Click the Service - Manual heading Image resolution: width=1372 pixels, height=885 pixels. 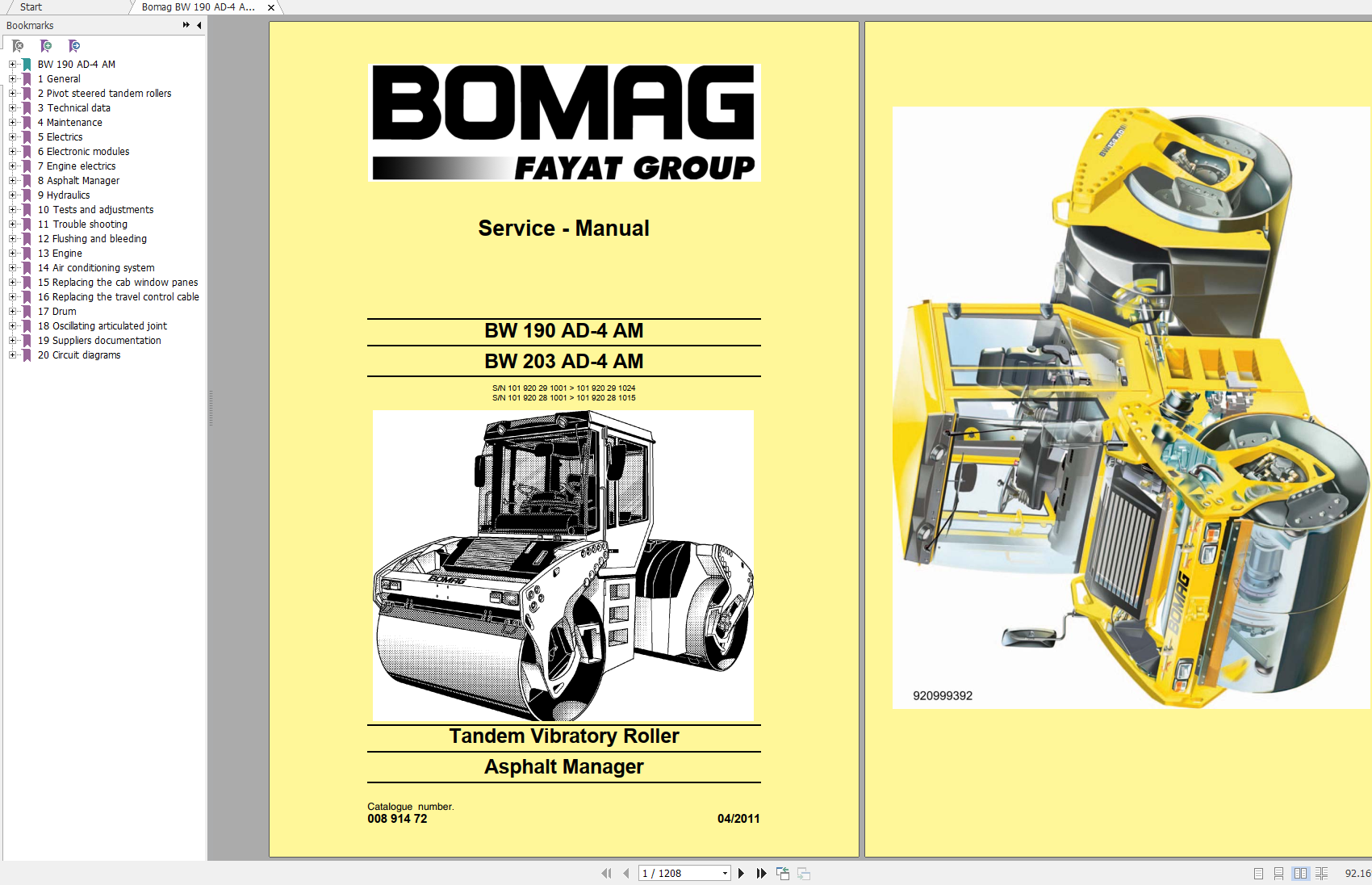(x=563, y=229)
